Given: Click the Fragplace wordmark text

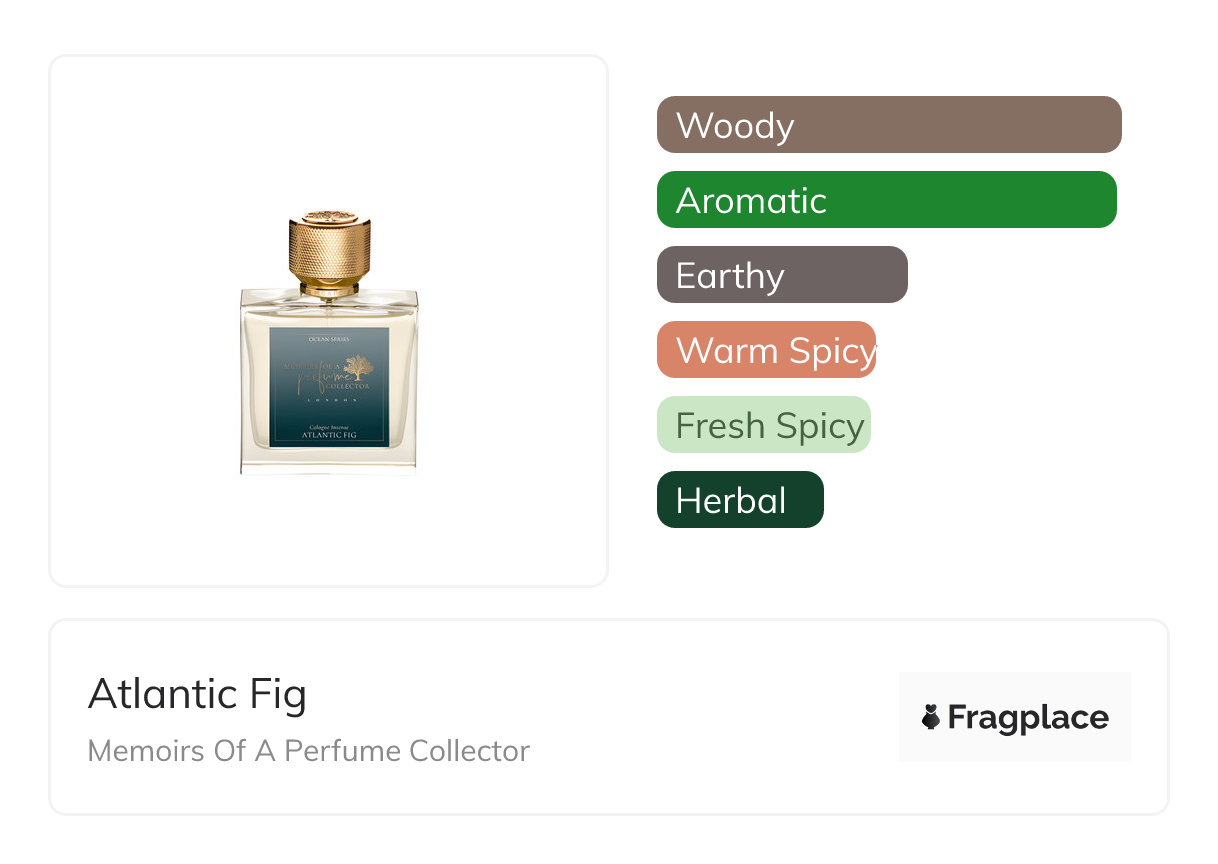Looking at the screenshot, I should tap(1028, 717).
